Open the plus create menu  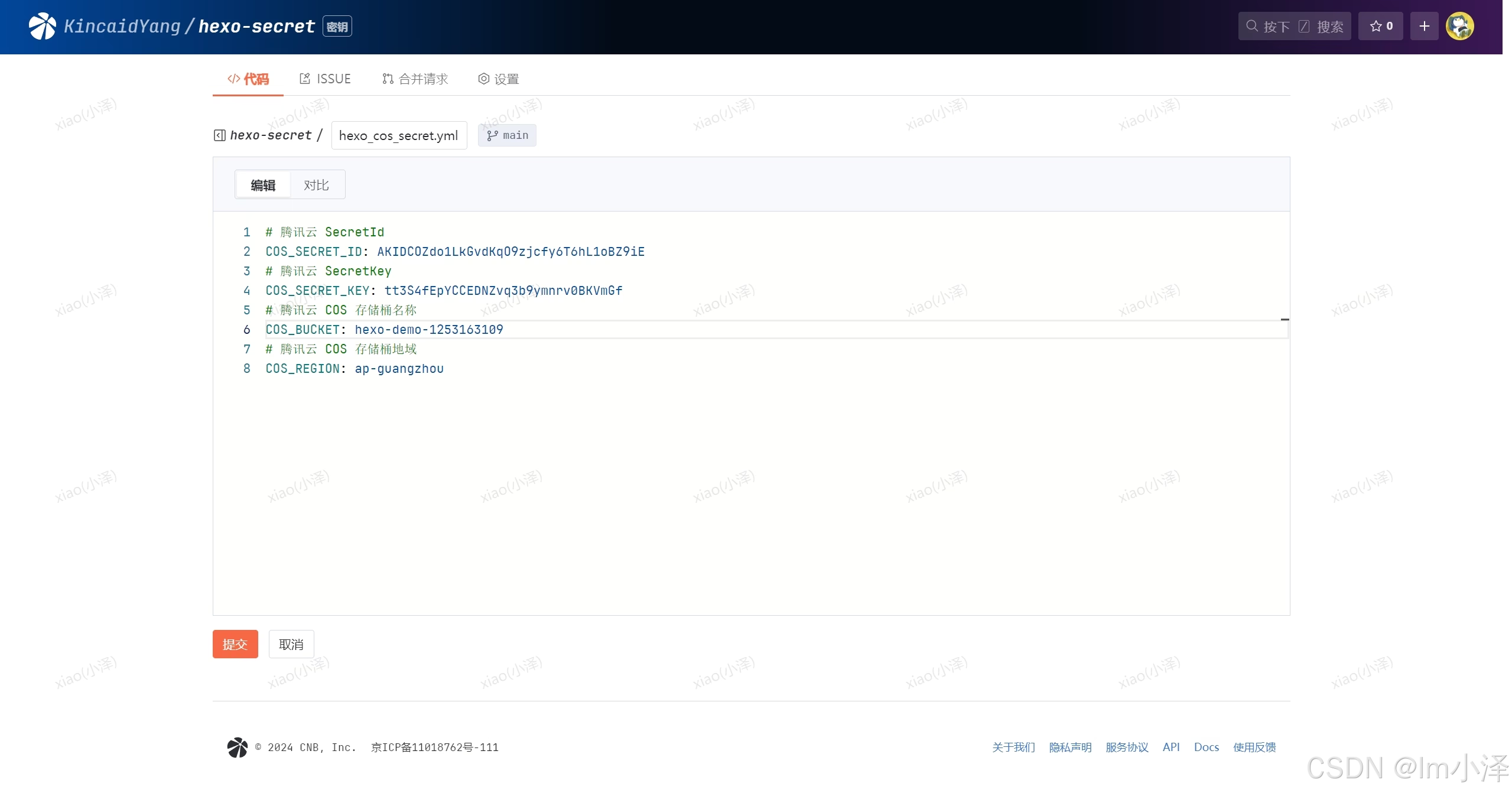(x=1424, y=27)
